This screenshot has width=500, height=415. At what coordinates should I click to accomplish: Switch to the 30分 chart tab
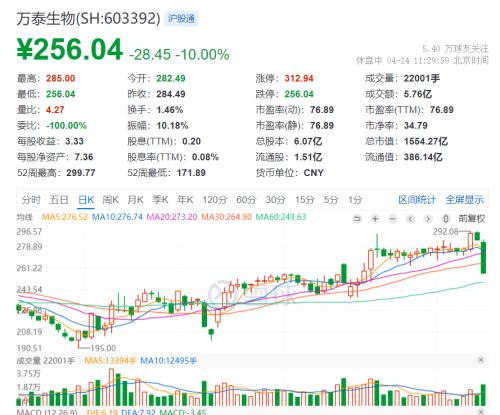click(x=275, y=200)
